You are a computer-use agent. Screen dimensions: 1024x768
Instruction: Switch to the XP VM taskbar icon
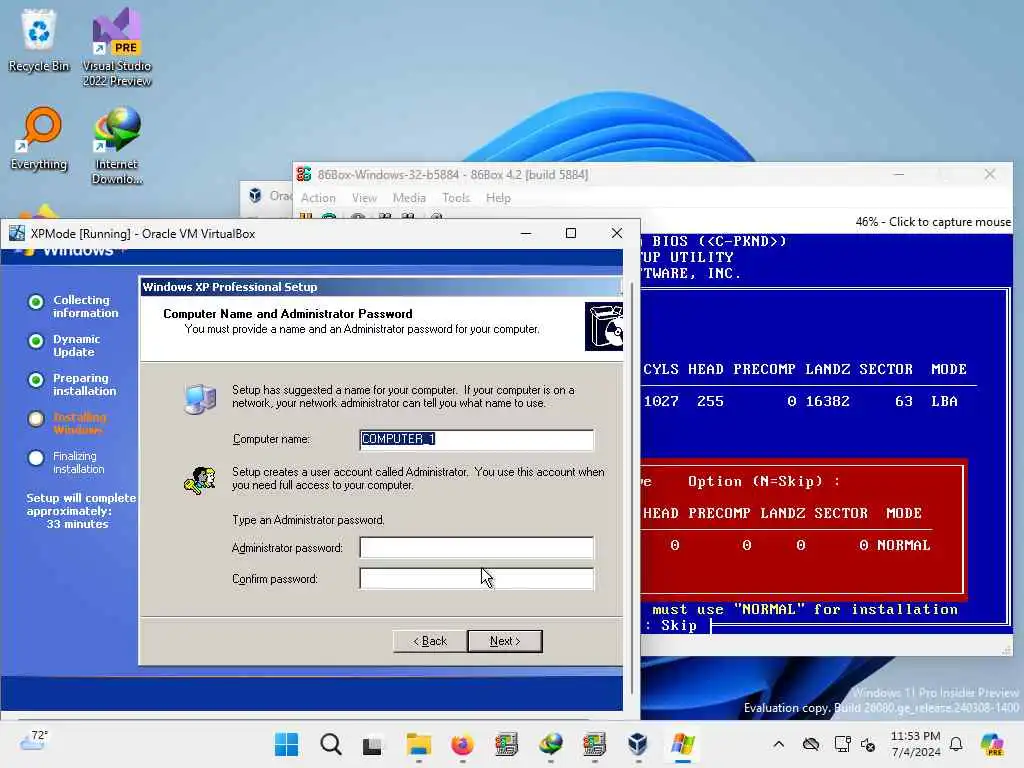682,744
